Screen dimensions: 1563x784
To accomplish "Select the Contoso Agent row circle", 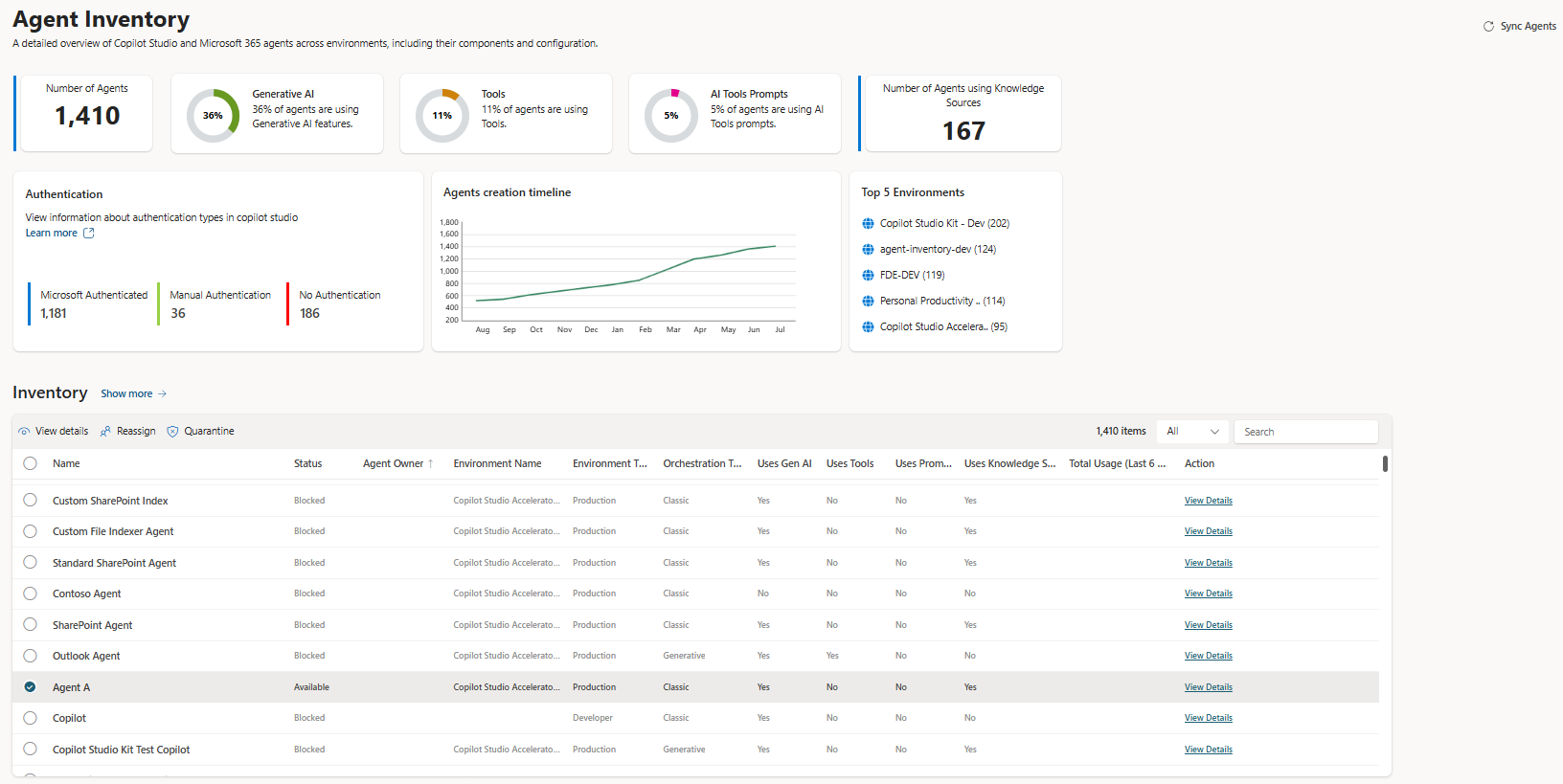I will coord(31,594).
